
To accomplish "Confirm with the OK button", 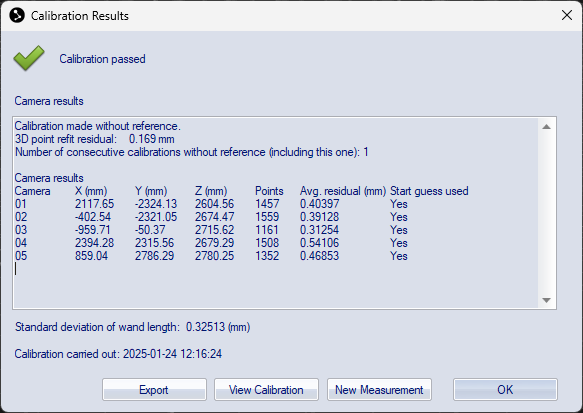I will [505, 390].
